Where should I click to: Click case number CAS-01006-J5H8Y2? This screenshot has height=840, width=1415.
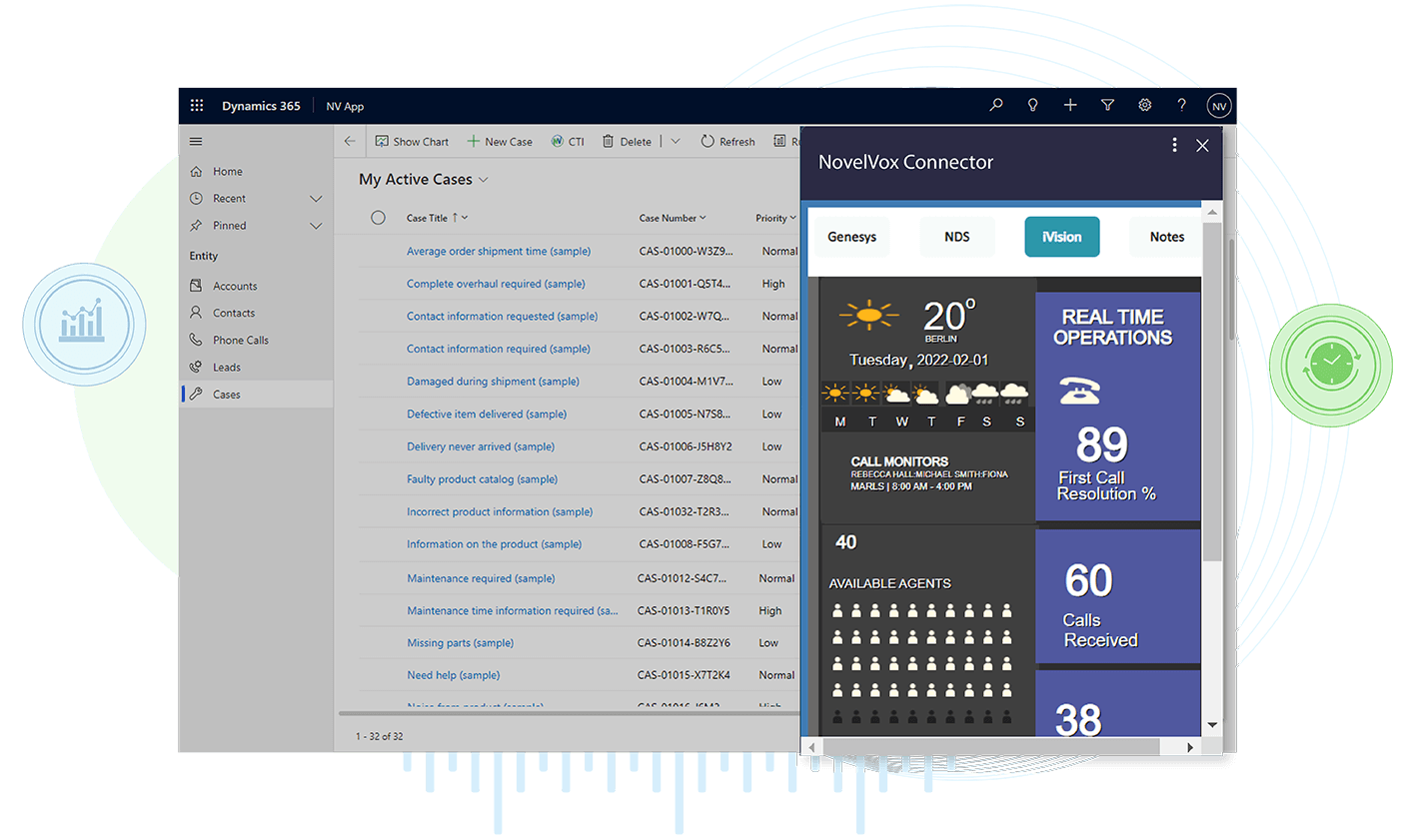coord(686,446)
